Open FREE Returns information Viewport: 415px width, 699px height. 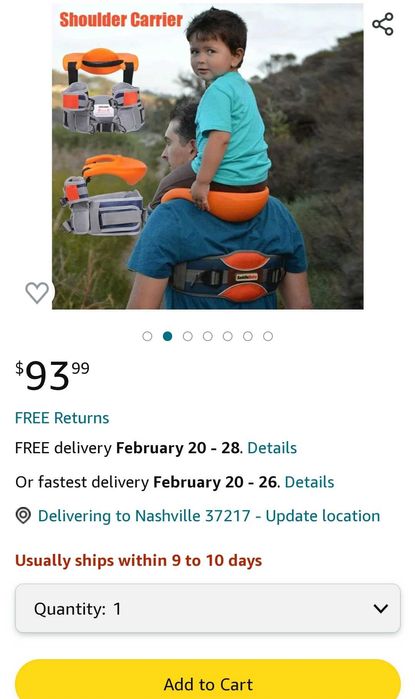(62, 418)
